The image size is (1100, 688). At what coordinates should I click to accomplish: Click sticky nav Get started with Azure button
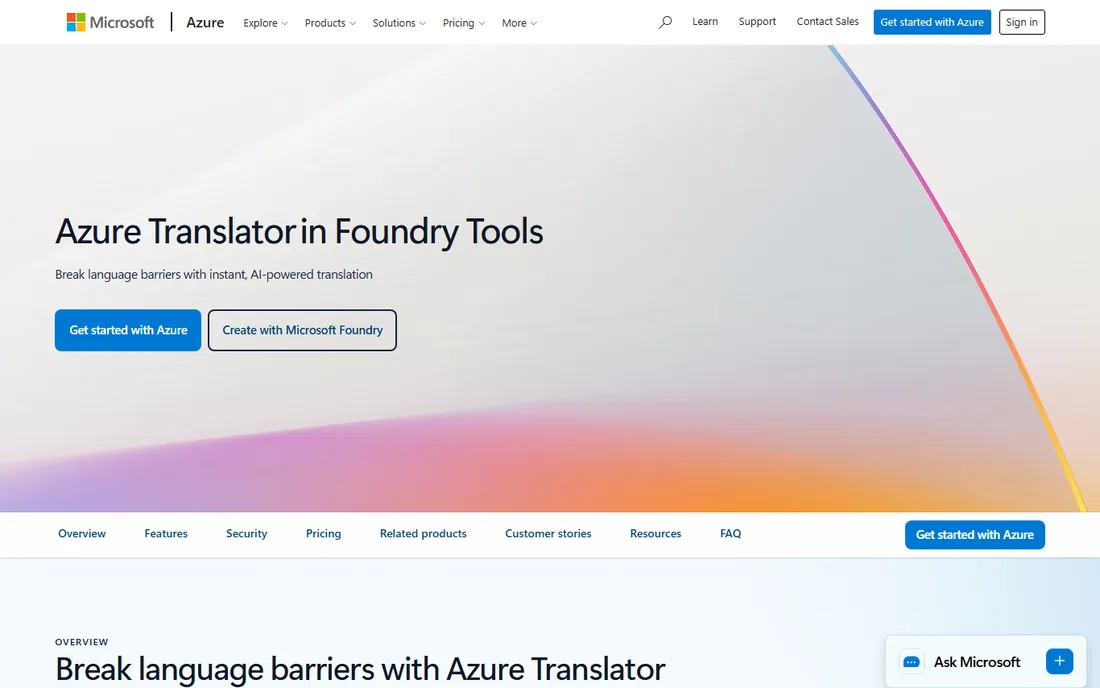[974, 535]
